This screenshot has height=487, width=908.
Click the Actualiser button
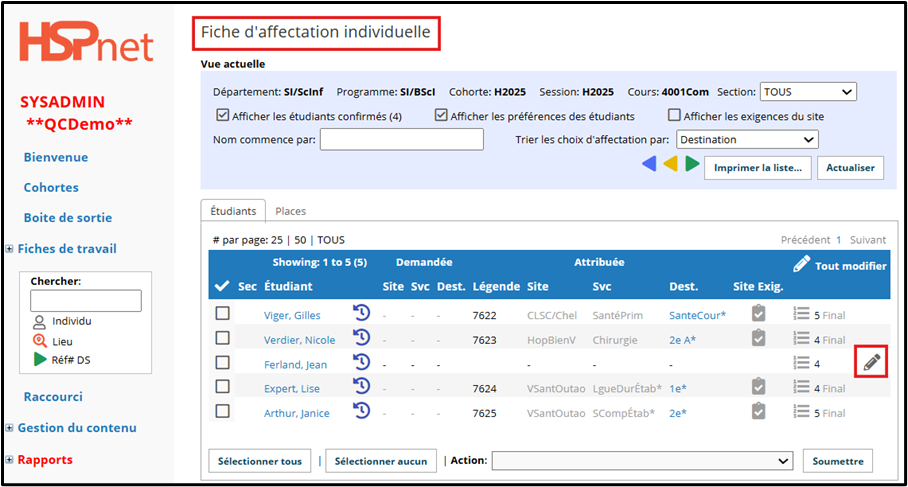point(850,168)
